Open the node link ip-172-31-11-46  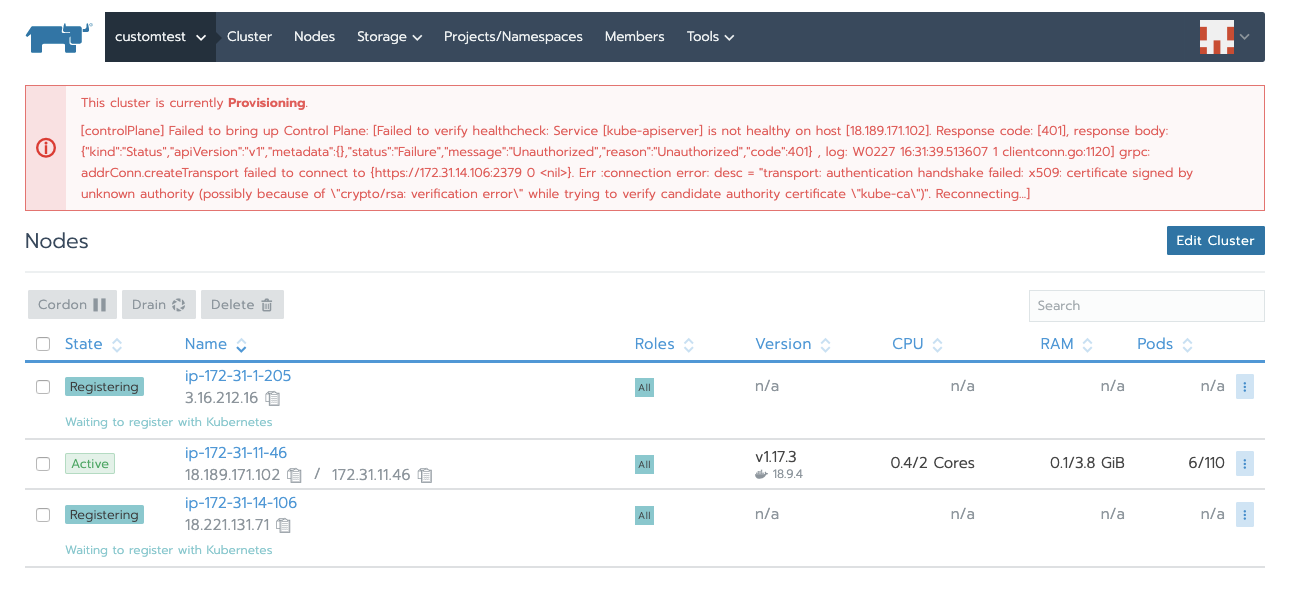tap(235, 452)
